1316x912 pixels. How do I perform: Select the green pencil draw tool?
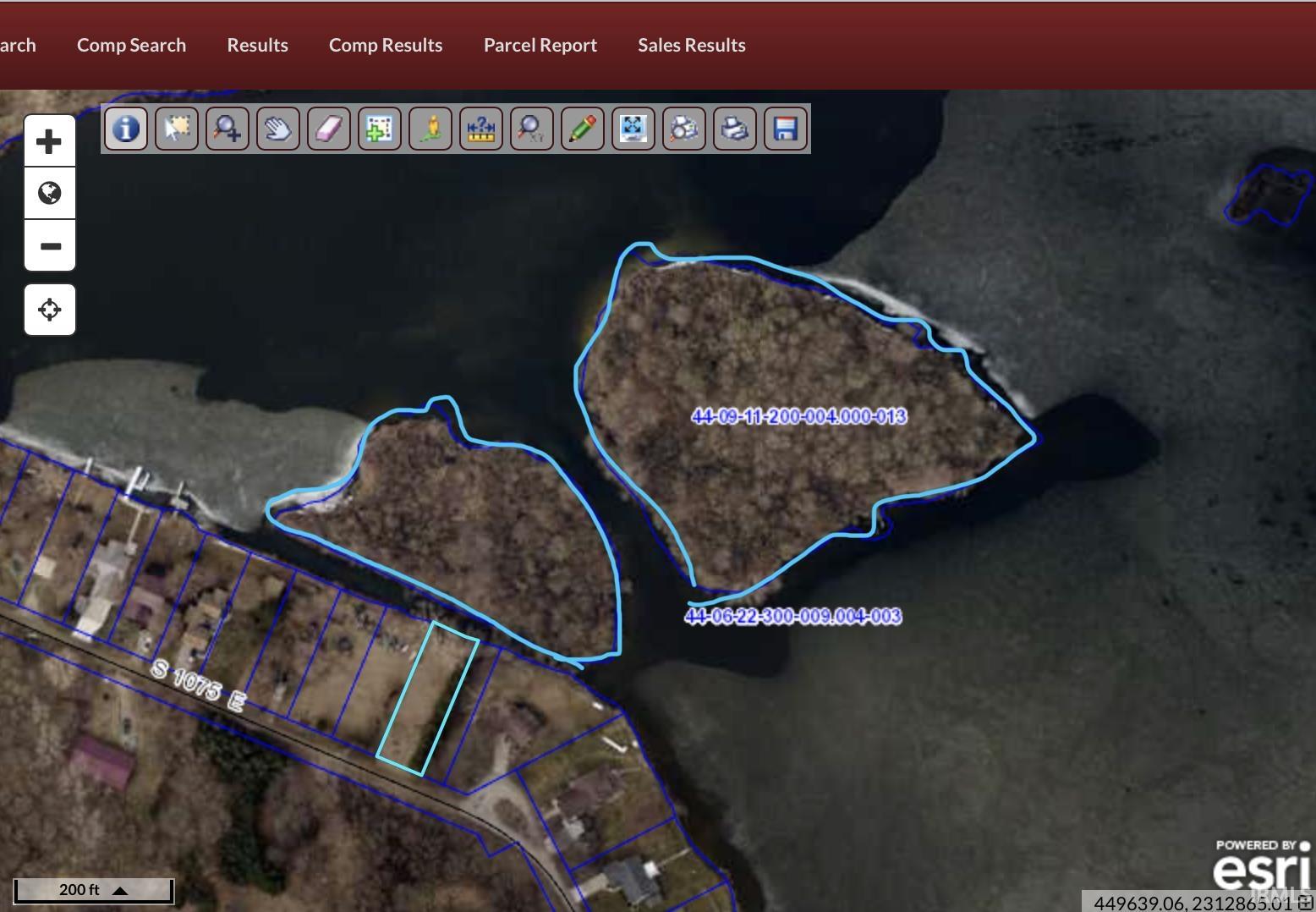pyautogui.click(x=583, y=129)
